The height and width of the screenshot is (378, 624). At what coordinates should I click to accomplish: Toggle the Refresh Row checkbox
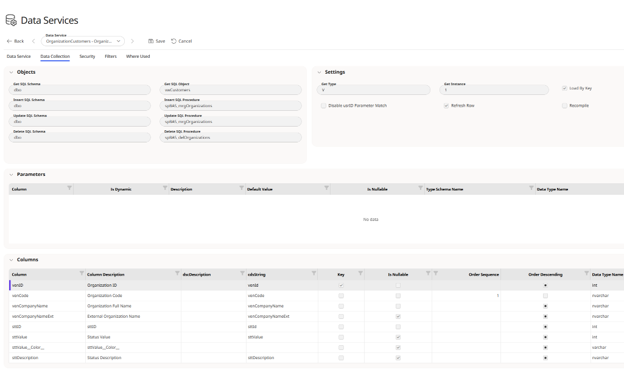(446, 105)
